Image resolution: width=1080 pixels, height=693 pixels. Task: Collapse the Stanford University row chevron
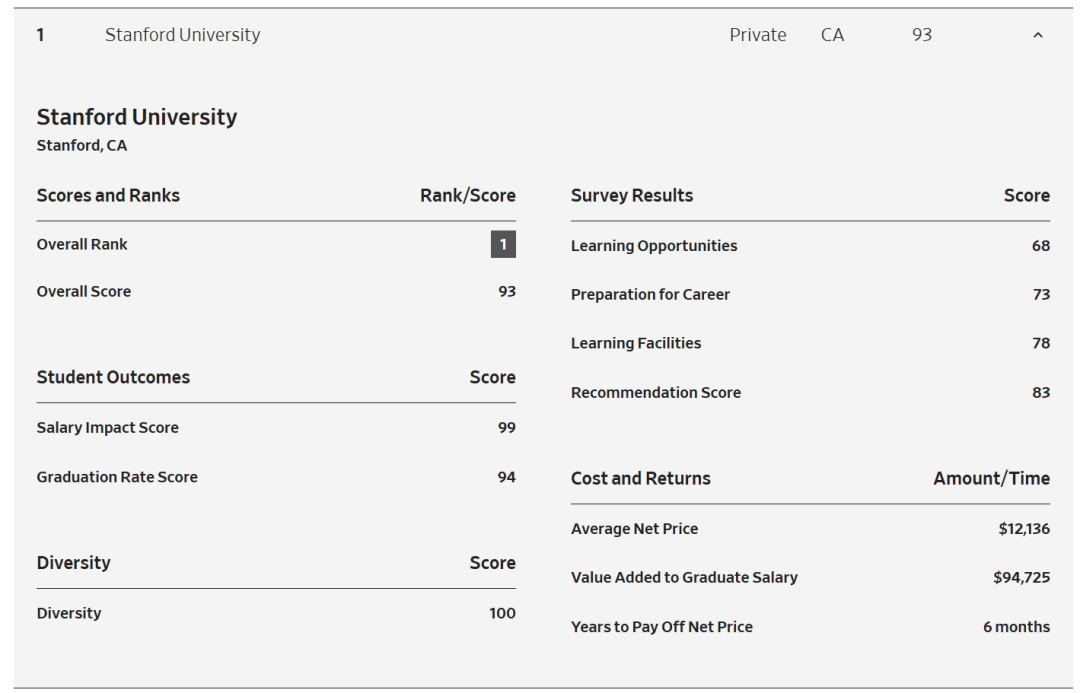click(1037, 36)
